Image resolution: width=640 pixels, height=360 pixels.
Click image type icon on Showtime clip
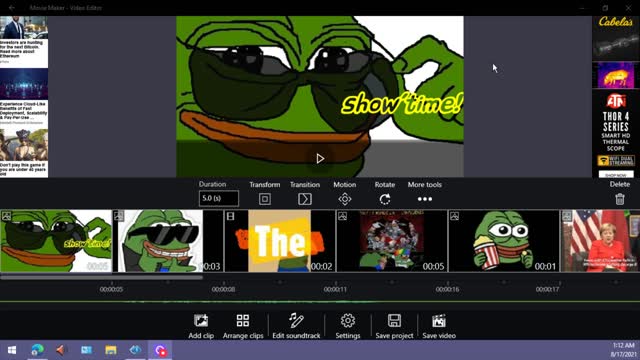pyautogui.click(x=7, y=216)
